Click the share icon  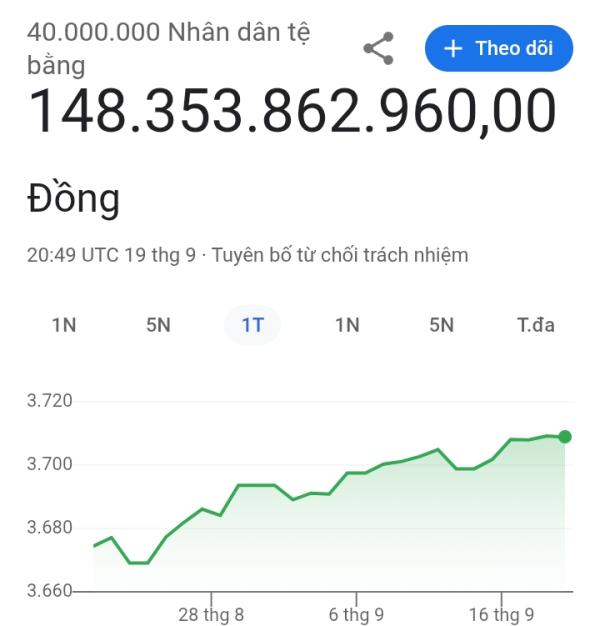coord(378,48)
